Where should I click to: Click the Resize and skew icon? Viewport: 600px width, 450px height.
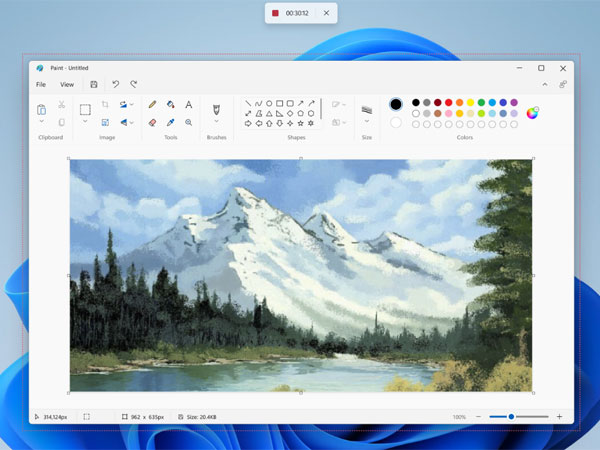point(105,122)
